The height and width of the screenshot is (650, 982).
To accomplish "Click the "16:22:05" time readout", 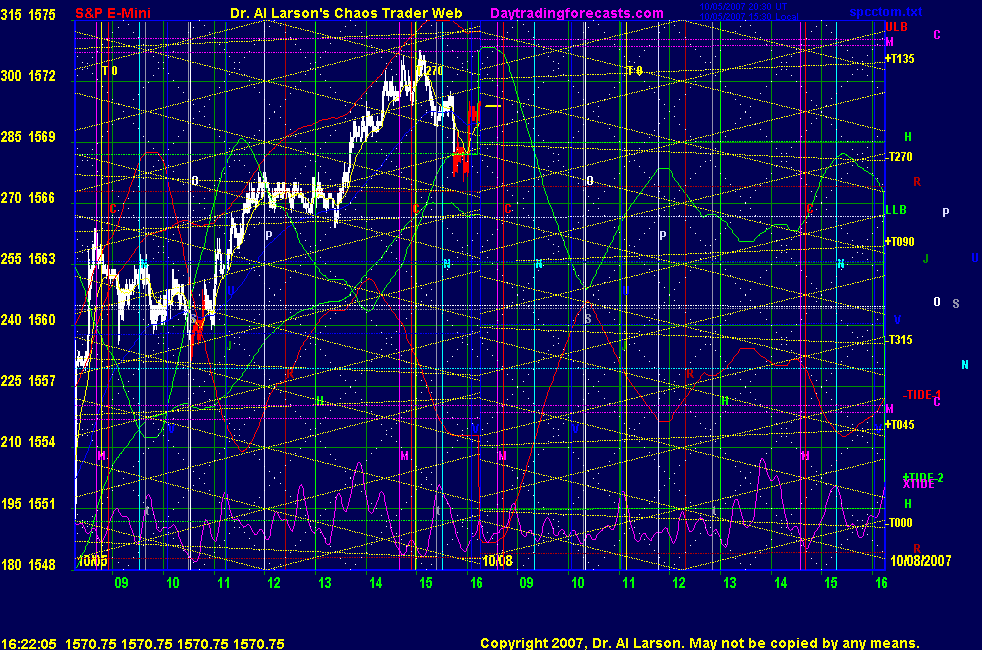I will 29,644.
